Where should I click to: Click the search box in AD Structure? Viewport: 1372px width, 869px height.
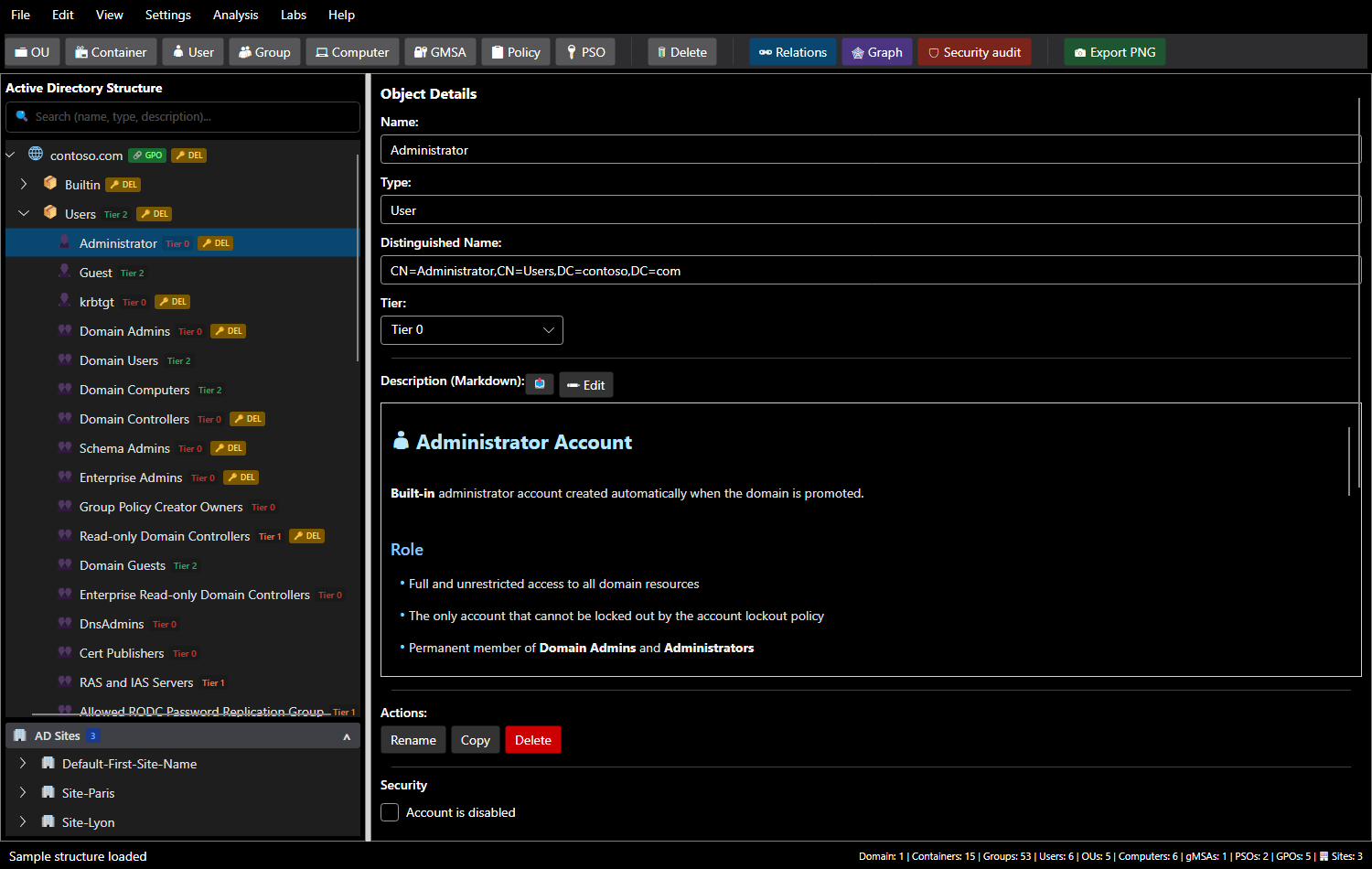pos(183,117)
